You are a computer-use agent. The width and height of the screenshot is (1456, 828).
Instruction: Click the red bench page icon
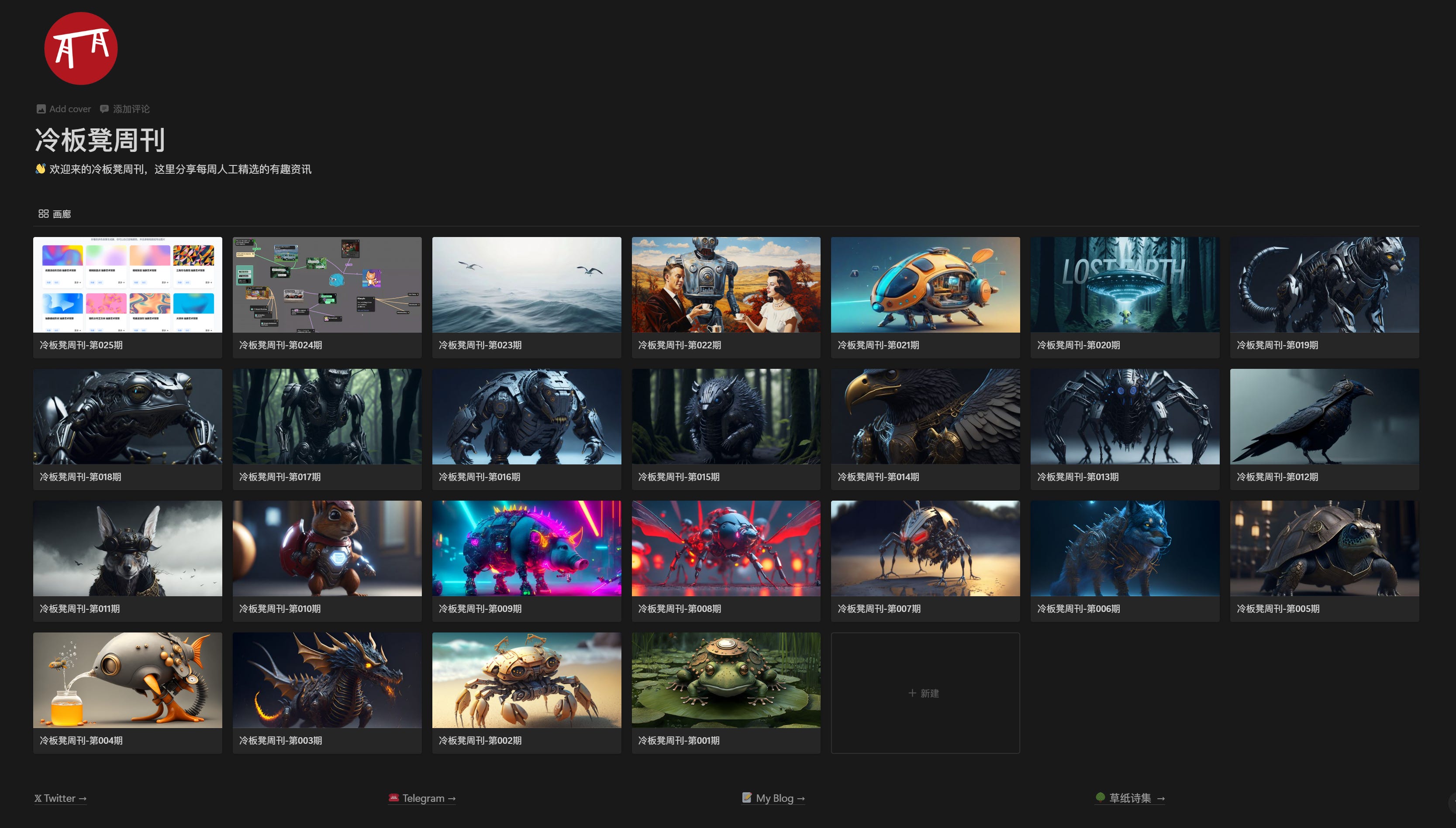coord(81,48)
